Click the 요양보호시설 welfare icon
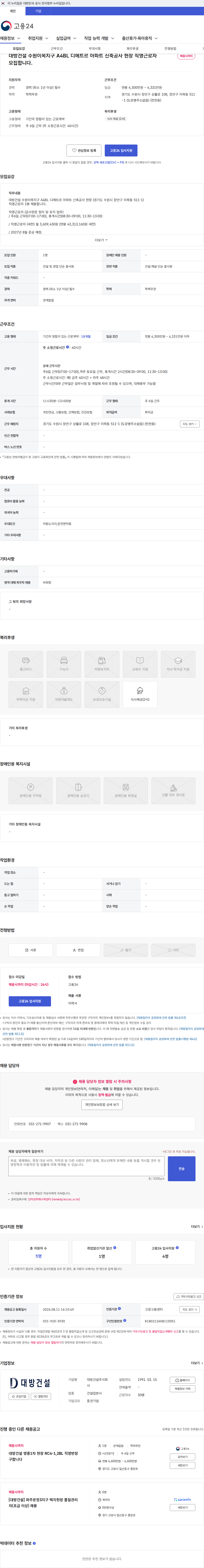Image resolution: width=204 pixels, height=1568 pixels. [x=102, y=695]
